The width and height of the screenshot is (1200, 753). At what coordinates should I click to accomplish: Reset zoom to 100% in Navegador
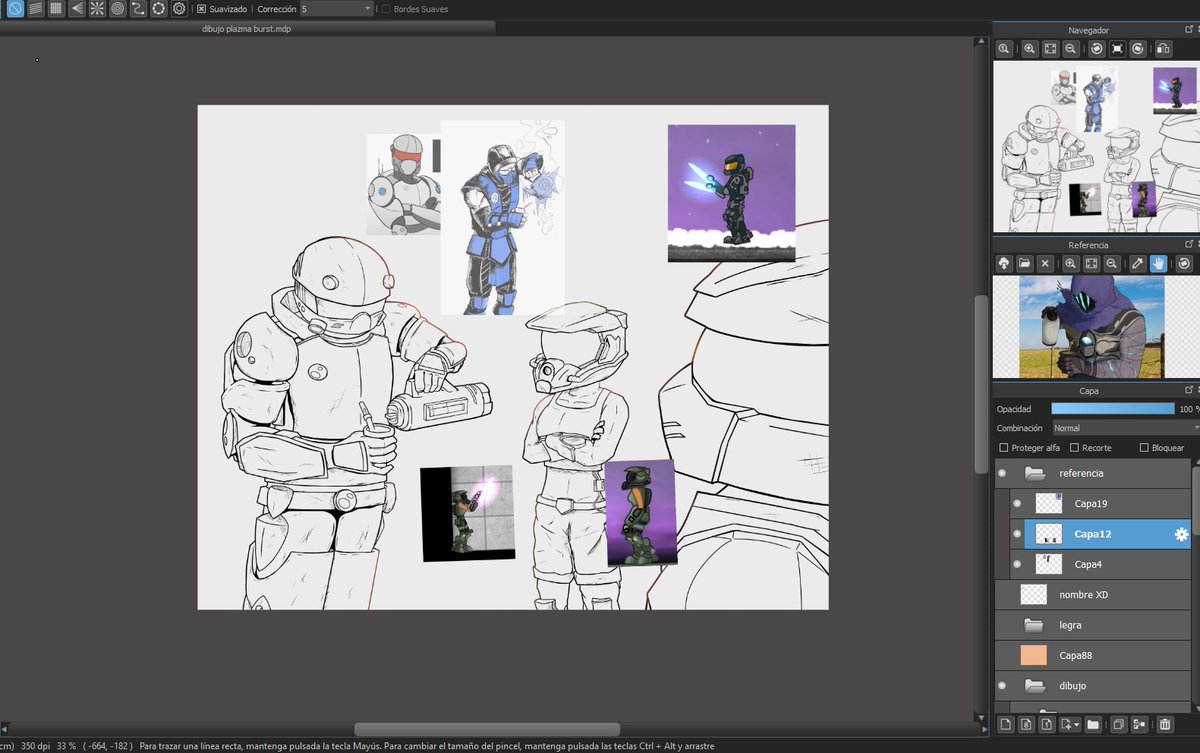tap(1004, 48)
